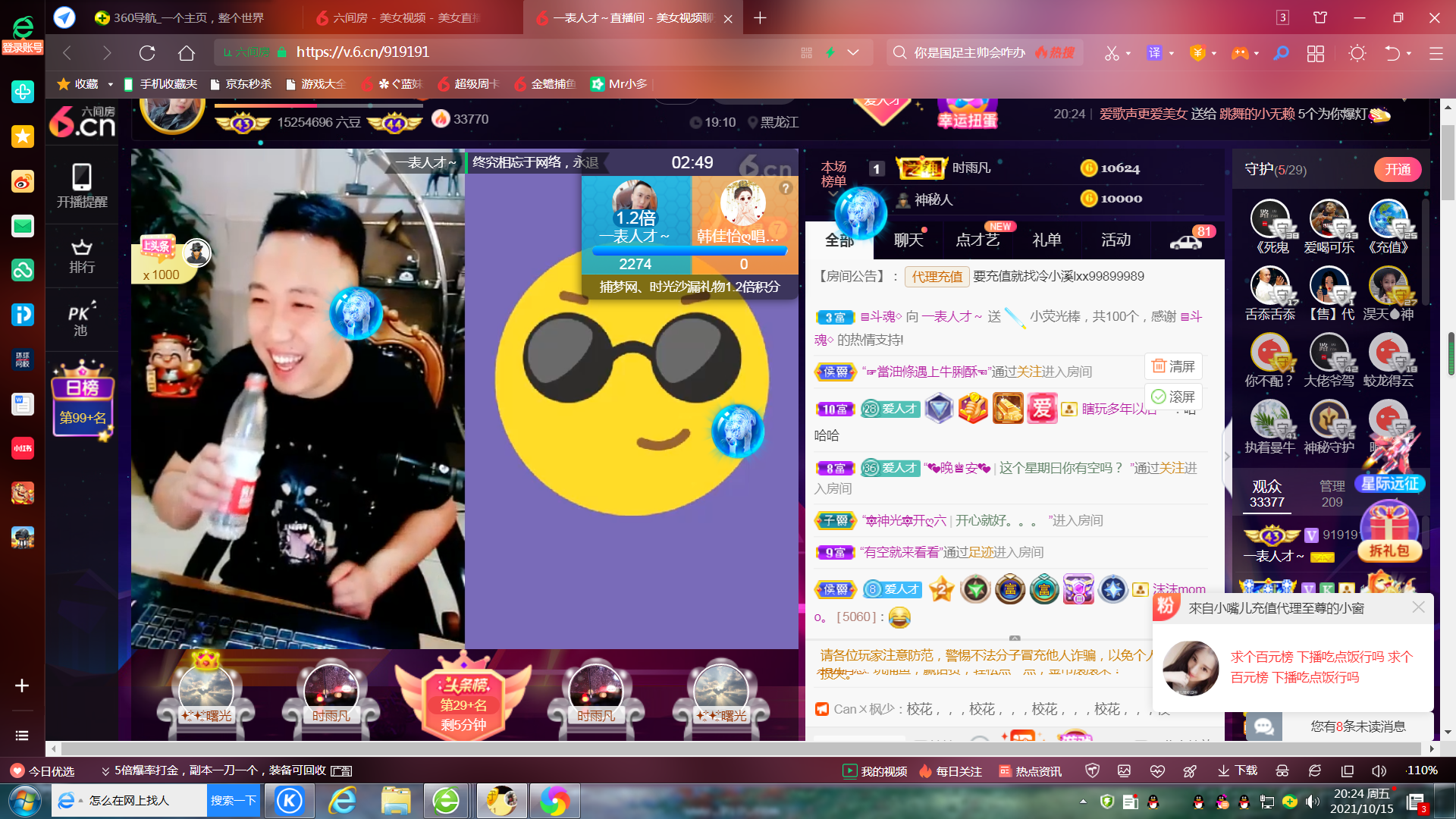Switch to the 管理 tab
Image resolution: width=1456 pixels, height=819 pixels.
click(1332, 494)
